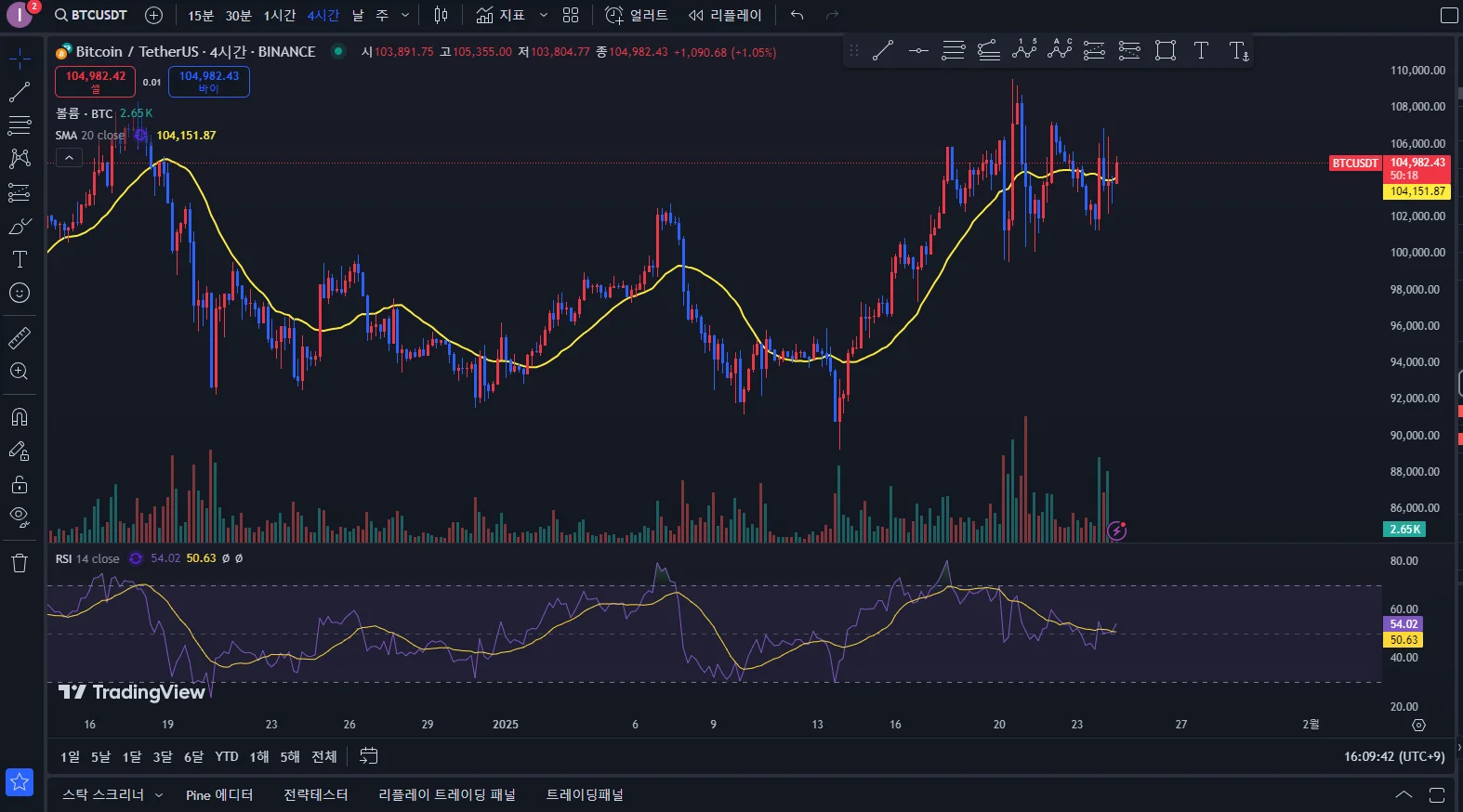Screen dimensions: 1463x812
Task: Select the text tool in left sidebar
Action: pos(20,259)
